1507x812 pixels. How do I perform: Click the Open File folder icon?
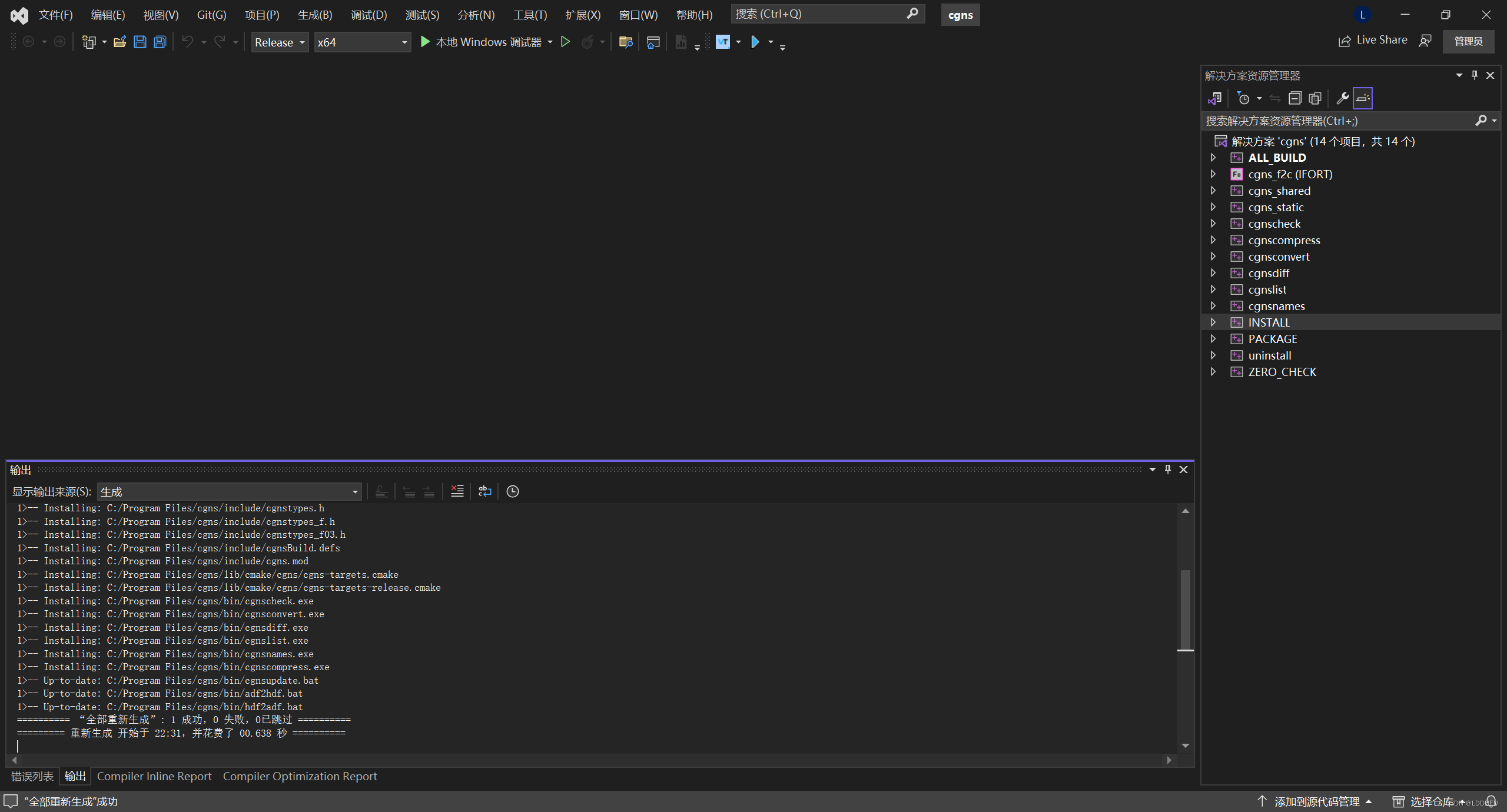(120, 42)
